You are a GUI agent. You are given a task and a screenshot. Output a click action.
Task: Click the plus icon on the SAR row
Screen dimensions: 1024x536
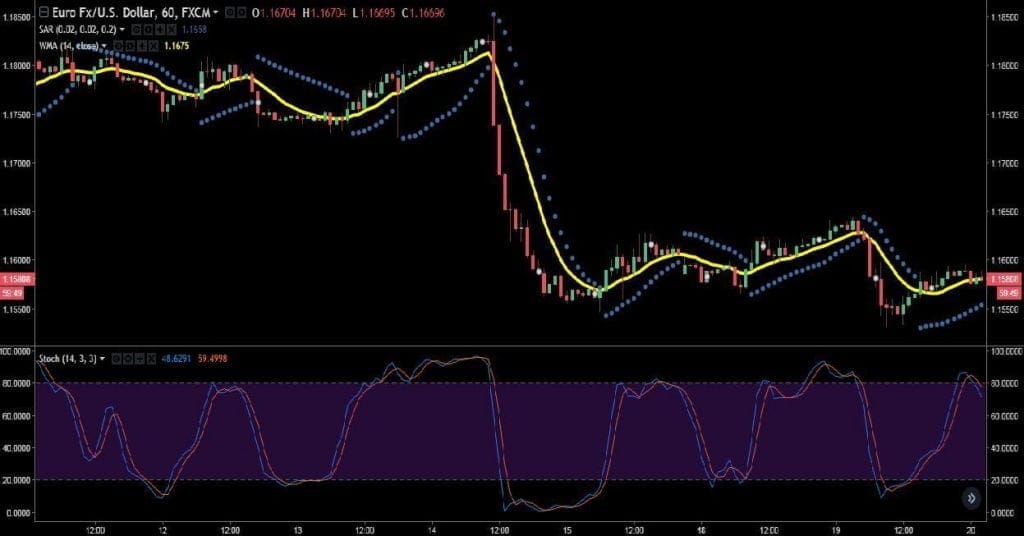click(x=159, y=29)
